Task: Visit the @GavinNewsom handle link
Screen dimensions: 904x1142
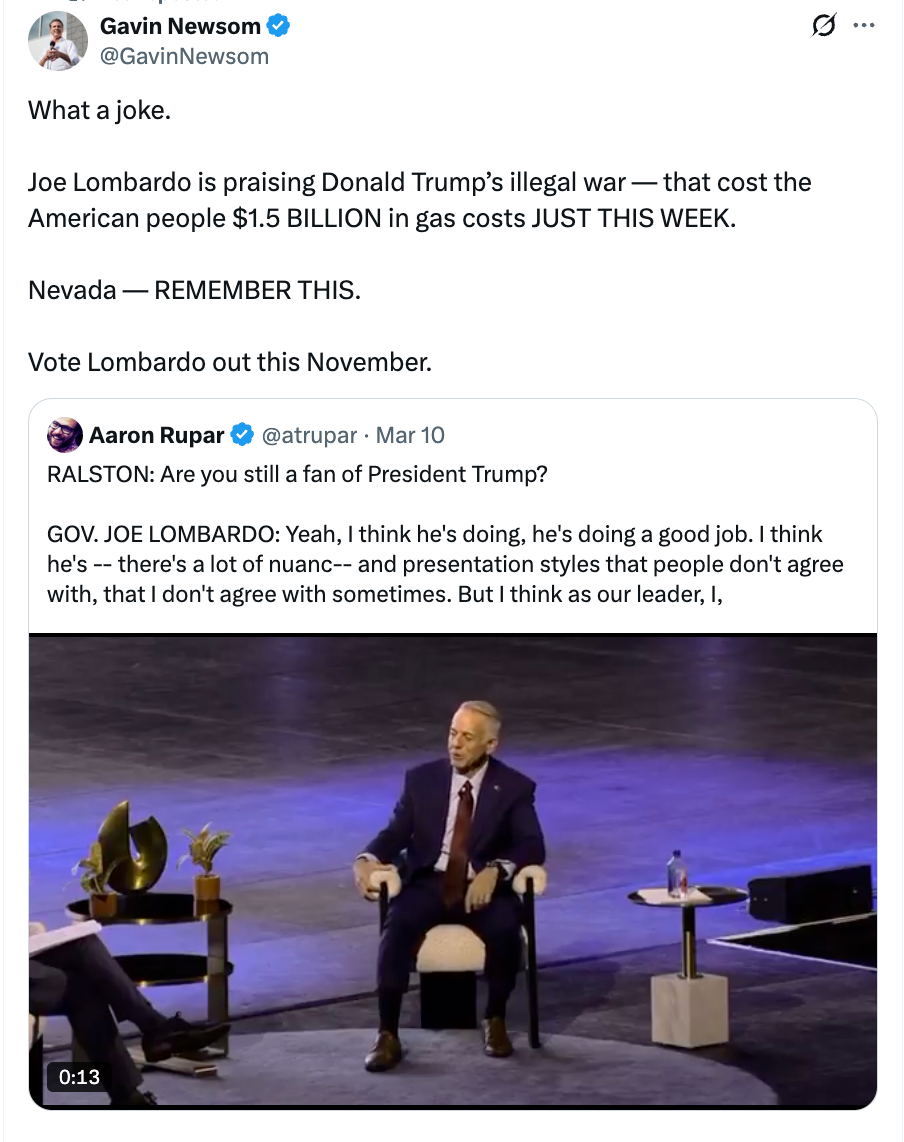Action: click(x=184, y=56)
